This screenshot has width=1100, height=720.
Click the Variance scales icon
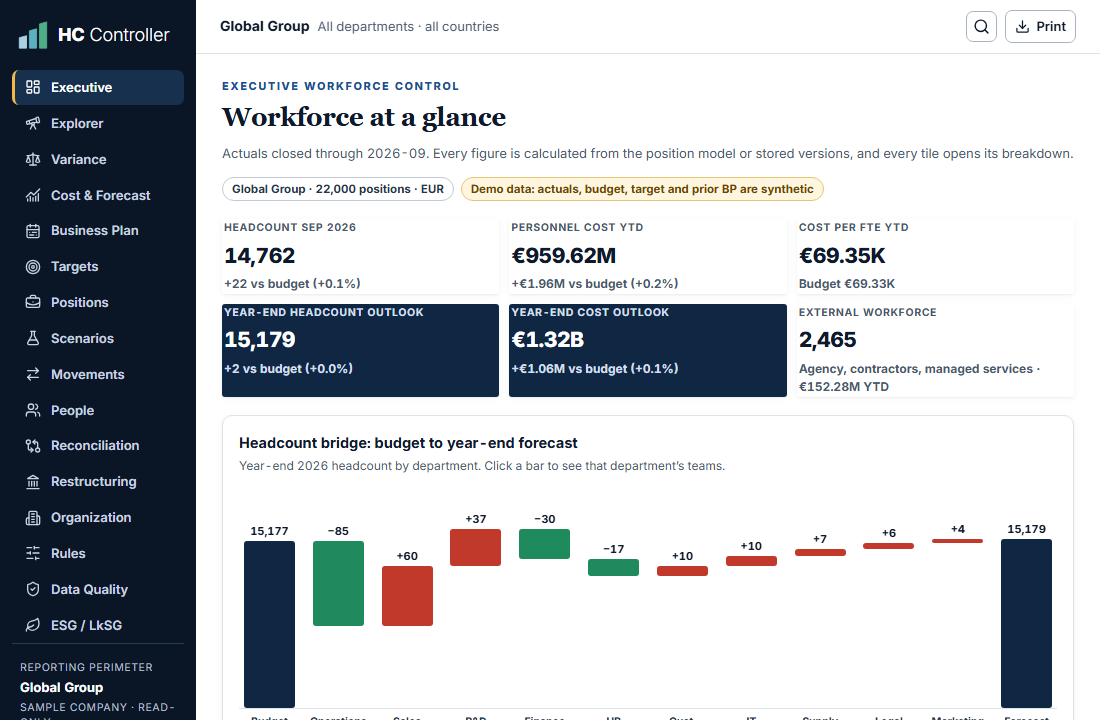tap(33, 159)
